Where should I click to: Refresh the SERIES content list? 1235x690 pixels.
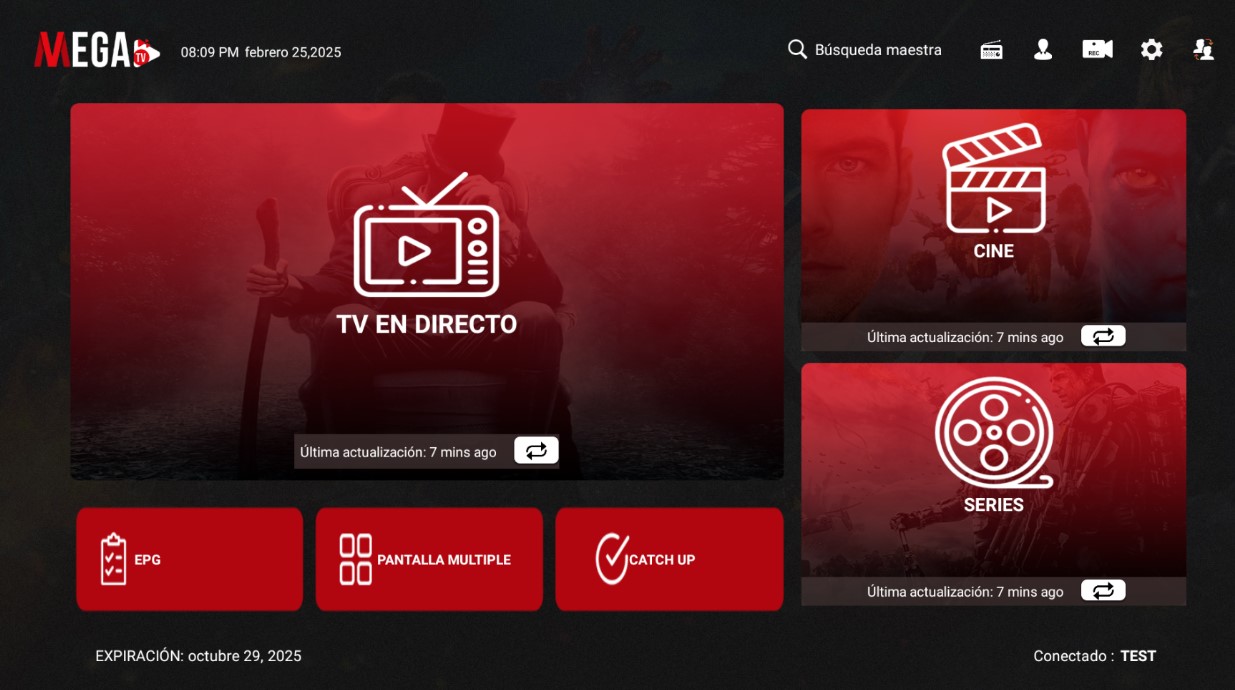tap(1103, 591)
